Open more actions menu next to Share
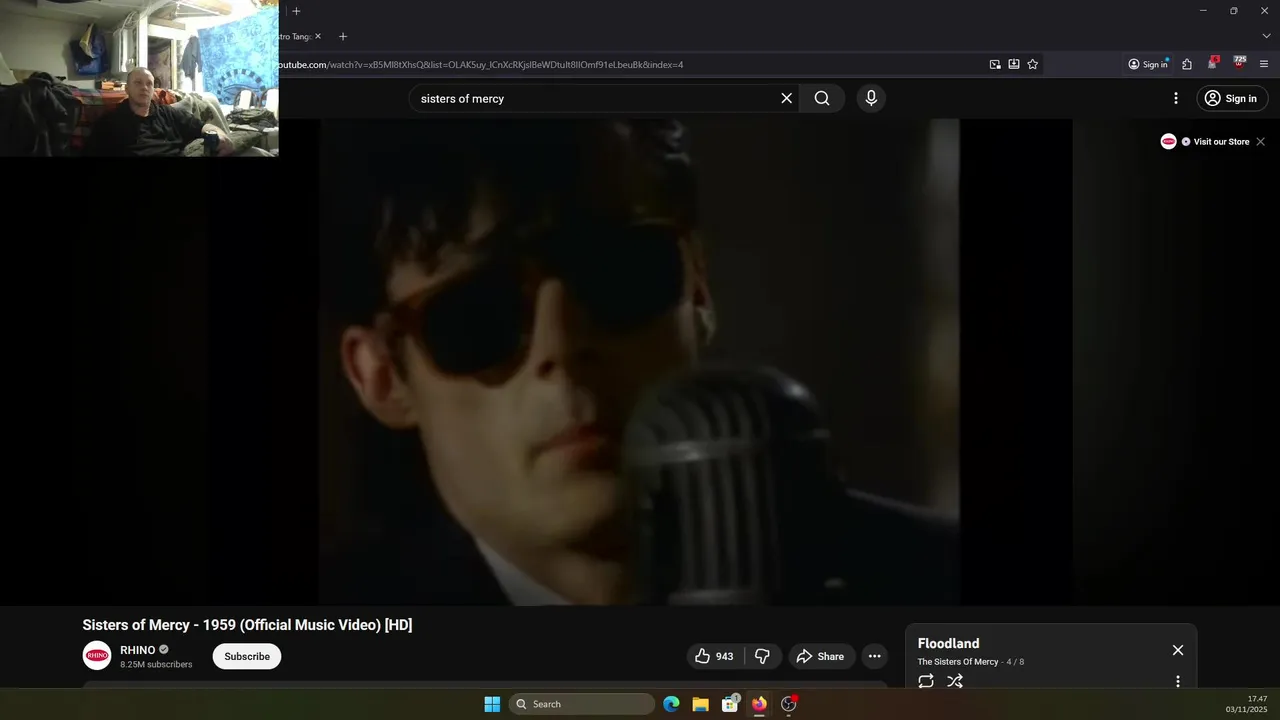The image size is (1280, 720). click(874, 656)
